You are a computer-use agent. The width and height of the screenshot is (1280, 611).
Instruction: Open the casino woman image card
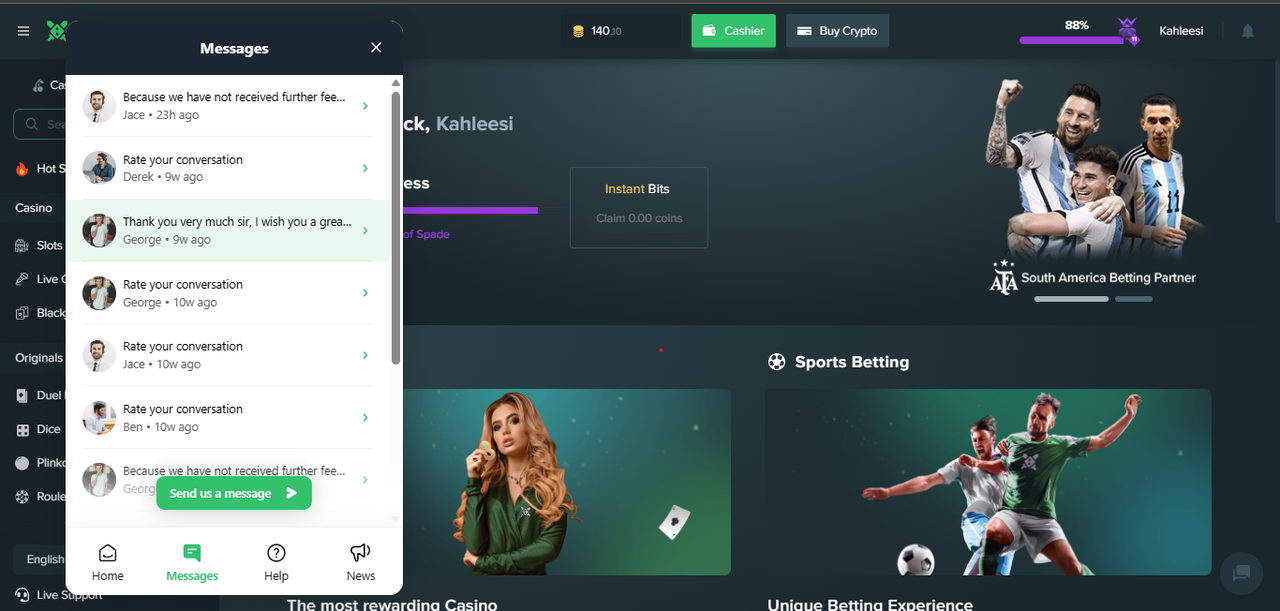pos(567,482)
